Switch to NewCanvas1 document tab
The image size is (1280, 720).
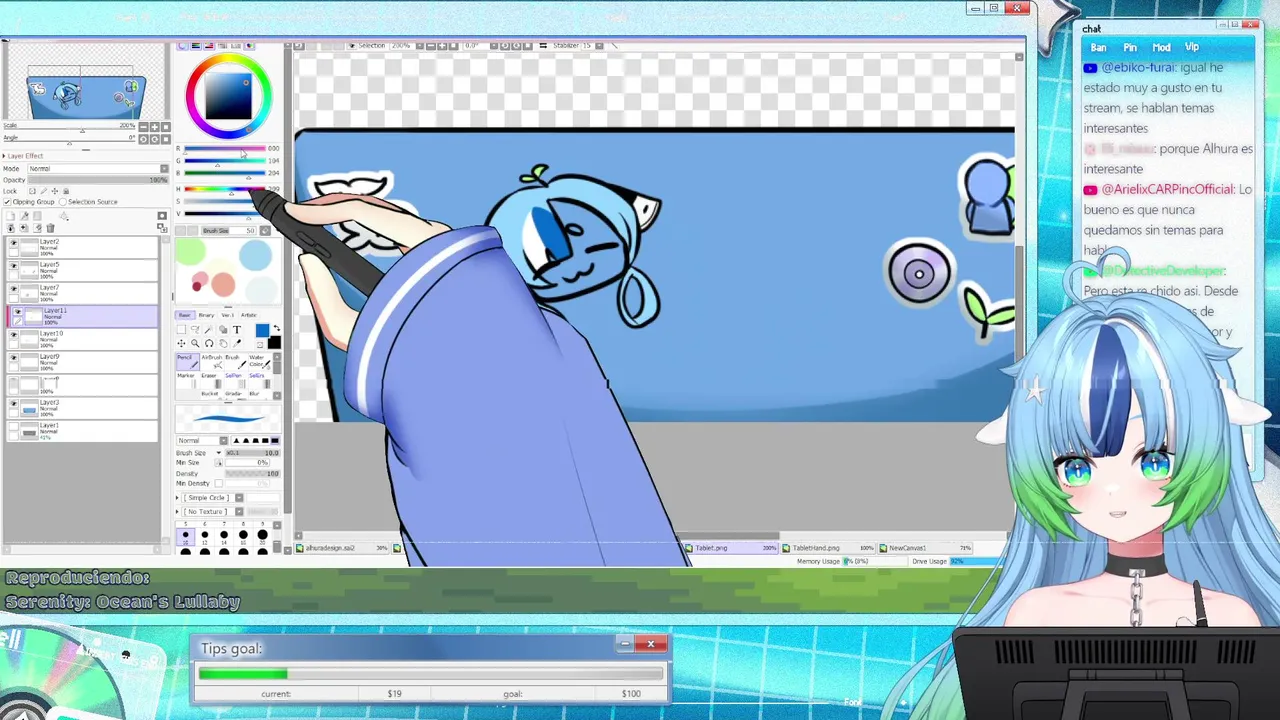click(x=925, y=548)
